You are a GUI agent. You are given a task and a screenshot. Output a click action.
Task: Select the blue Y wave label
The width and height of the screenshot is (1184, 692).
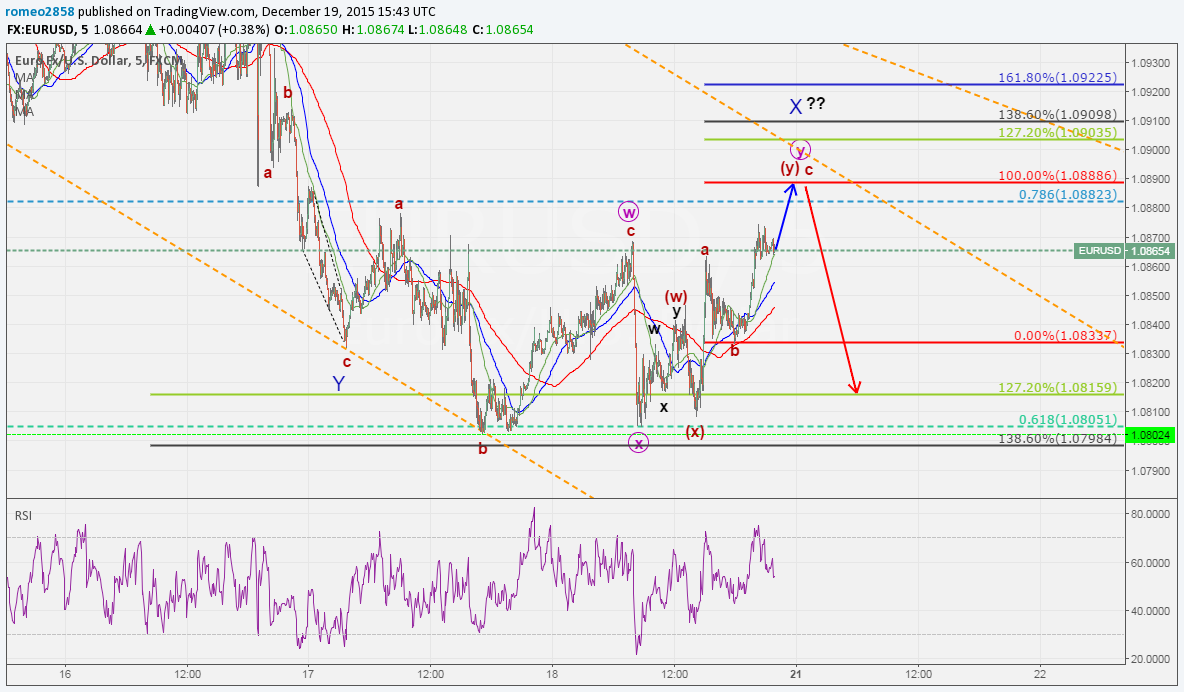tap(339, 384)
